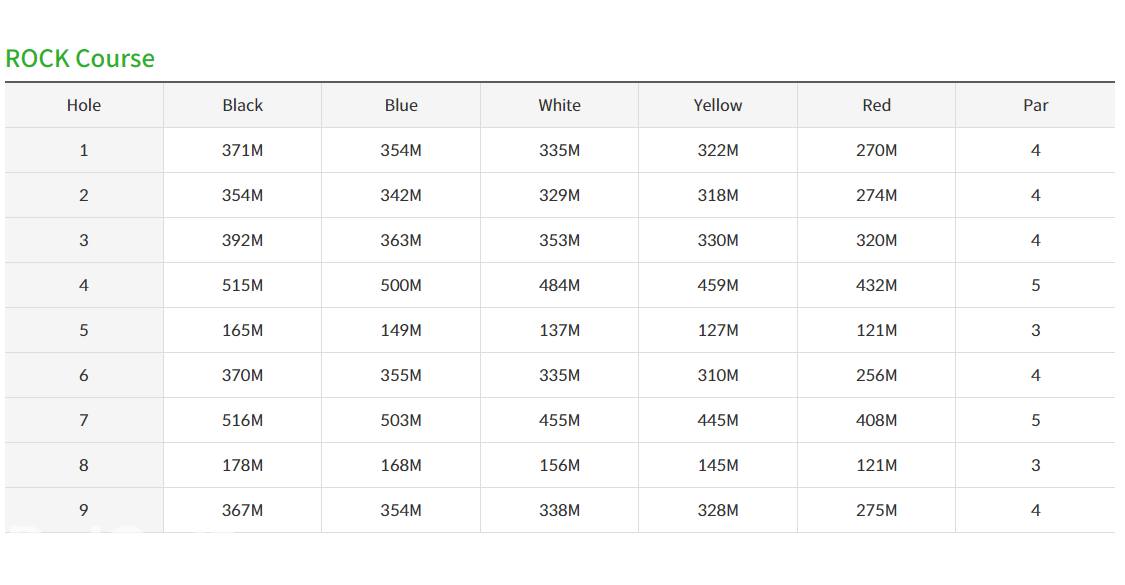Select the 503M Blue distance for hole 7

click(x=401, y=420)
